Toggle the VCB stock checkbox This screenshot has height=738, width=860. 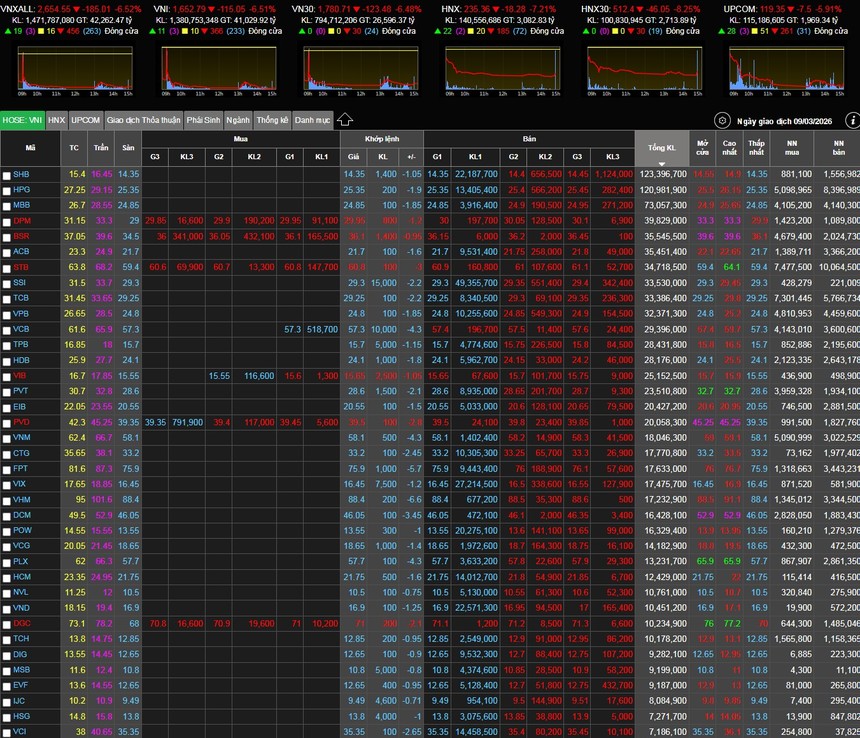tap(7, 329)
